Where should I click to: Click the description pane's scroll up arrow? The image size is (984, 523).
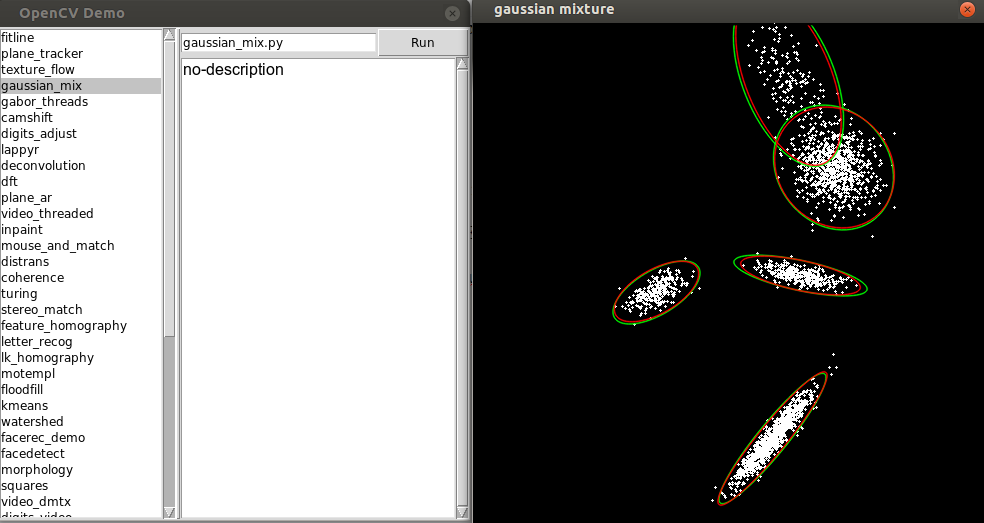tap(461, 65)
